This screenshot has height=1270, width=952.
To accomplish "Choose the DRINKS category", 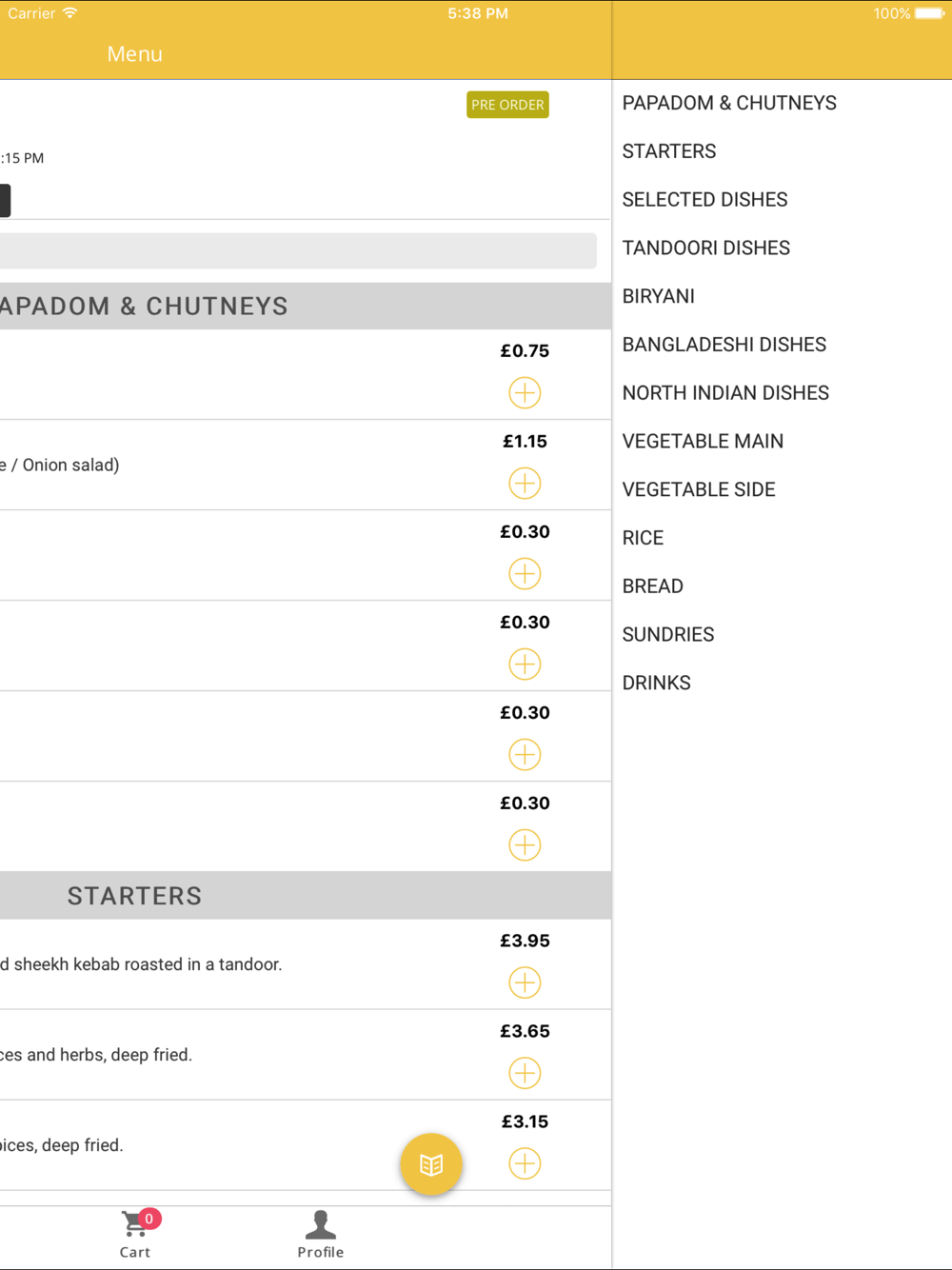I will click(657, 683).
